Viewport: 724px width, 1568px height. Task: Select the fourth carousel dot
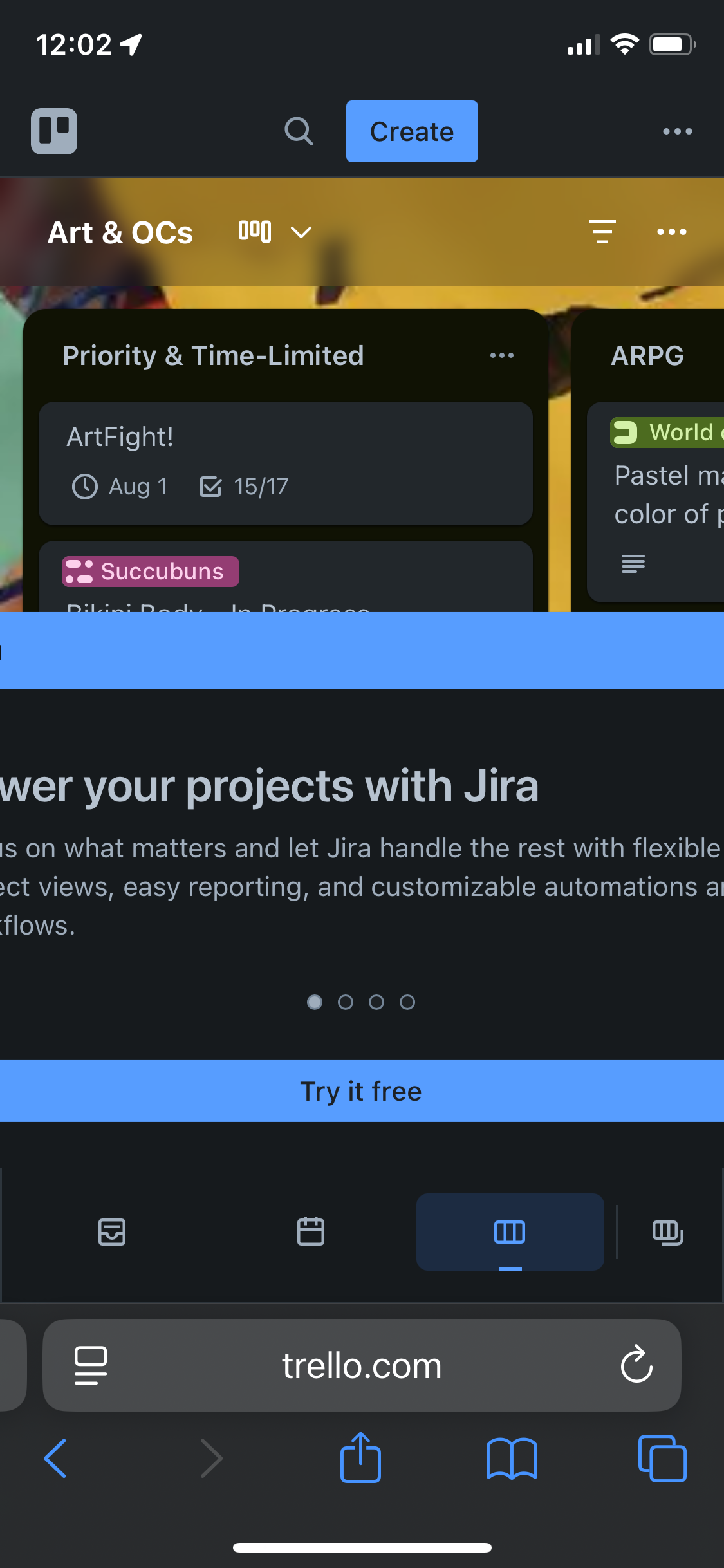[x=407, y=1002]
